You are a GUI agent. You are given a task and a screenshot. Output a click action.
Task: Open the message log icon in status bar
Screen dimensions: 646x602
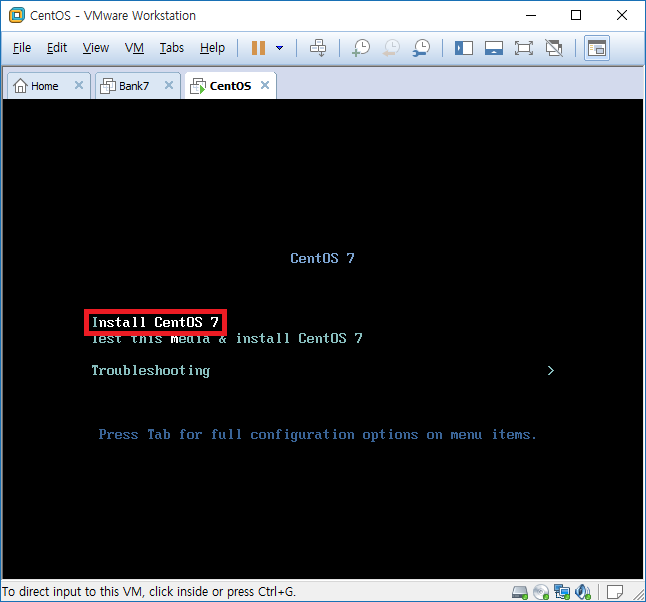[615, 592]
